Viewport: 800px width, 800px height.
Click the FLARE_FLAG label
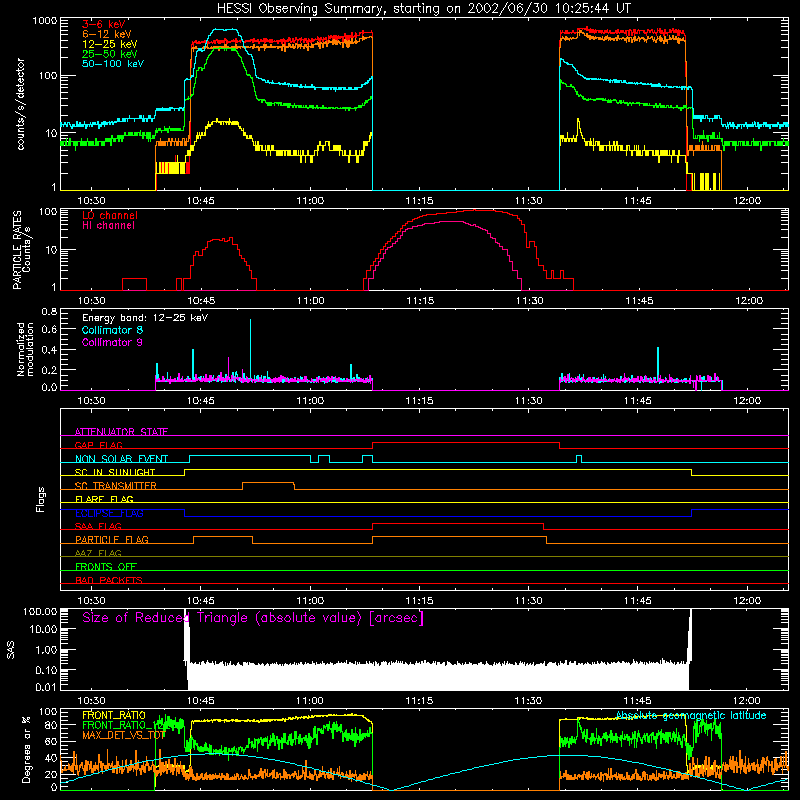click(x=104, y=499)
